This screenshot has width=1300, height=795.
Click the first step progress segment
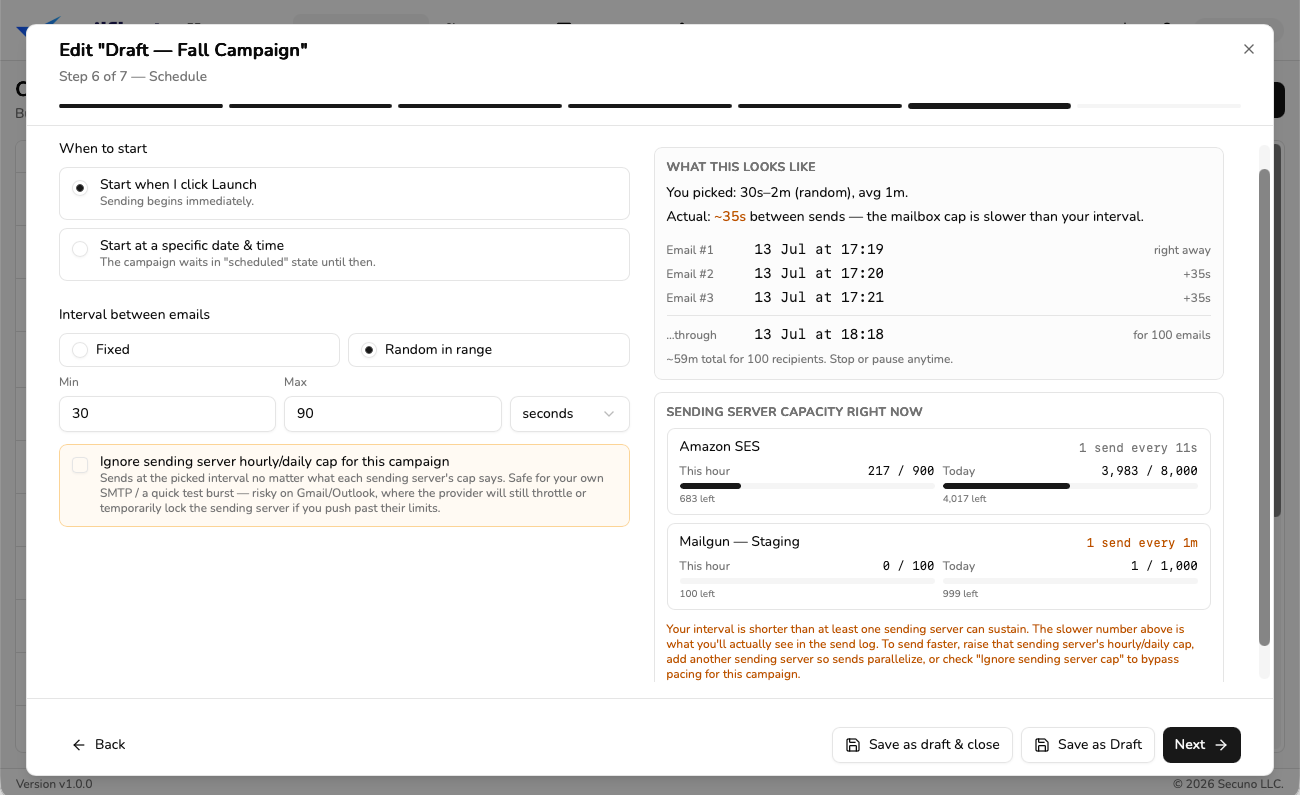tap(140, 105)
